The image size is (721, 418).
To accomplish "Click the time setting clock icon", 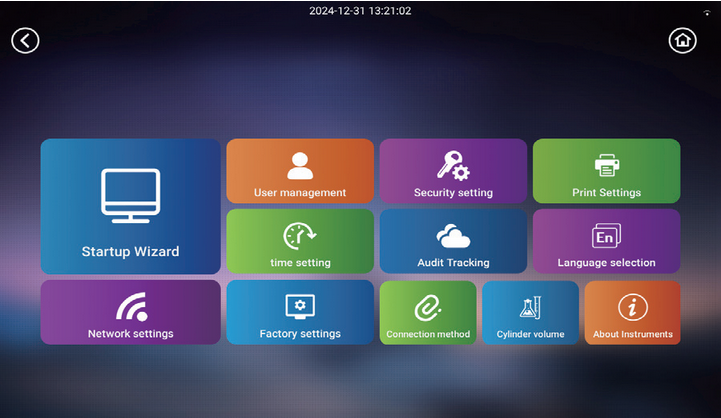I will pyautogui.click(x=300, y=235).
